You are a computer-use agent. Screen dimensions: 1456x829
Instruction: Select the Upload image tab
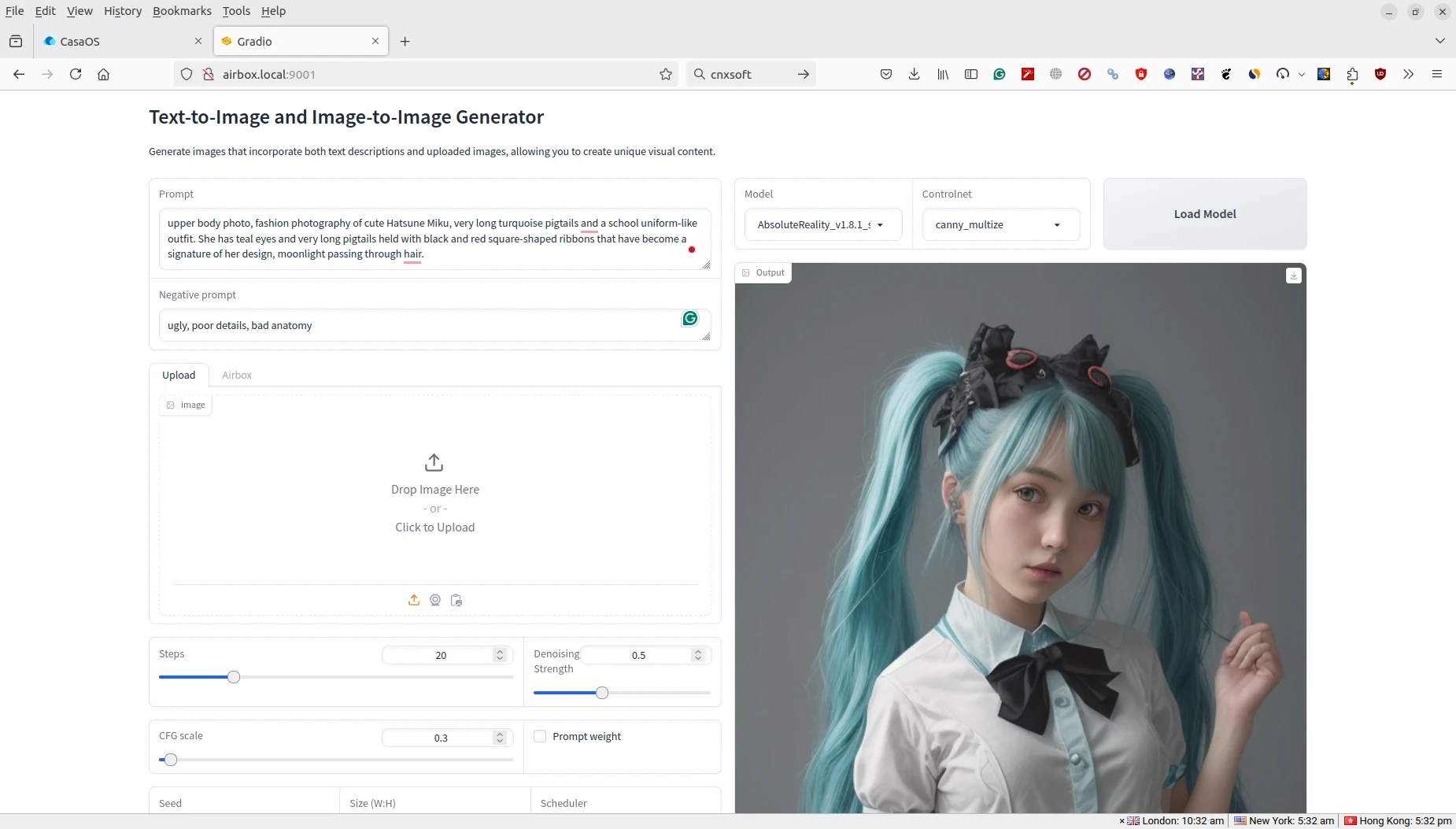(179, 375)
